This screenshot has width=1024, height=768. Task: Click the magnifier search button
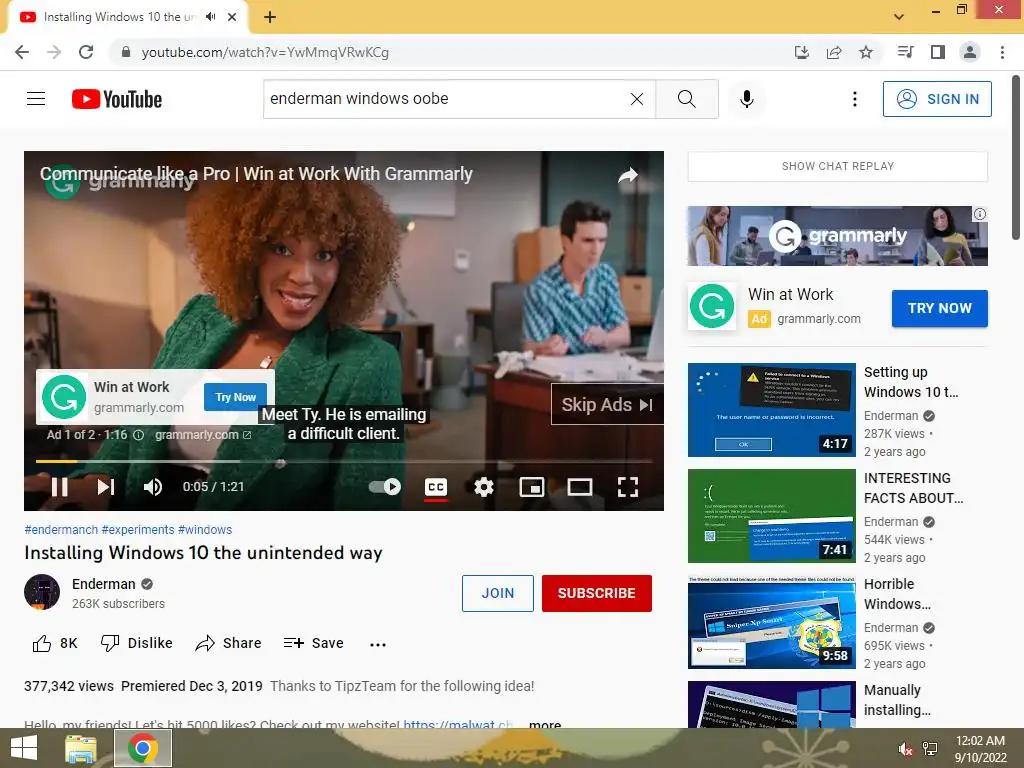[x=686, y=99]
